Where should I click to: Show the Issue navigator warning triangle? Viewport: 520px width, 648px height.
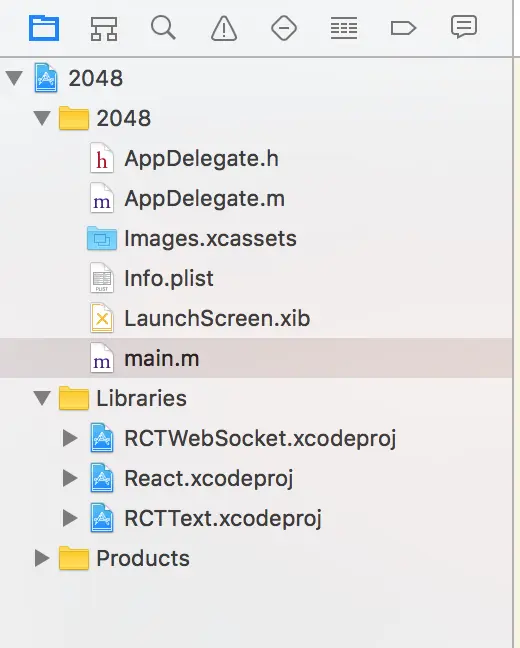224,28
